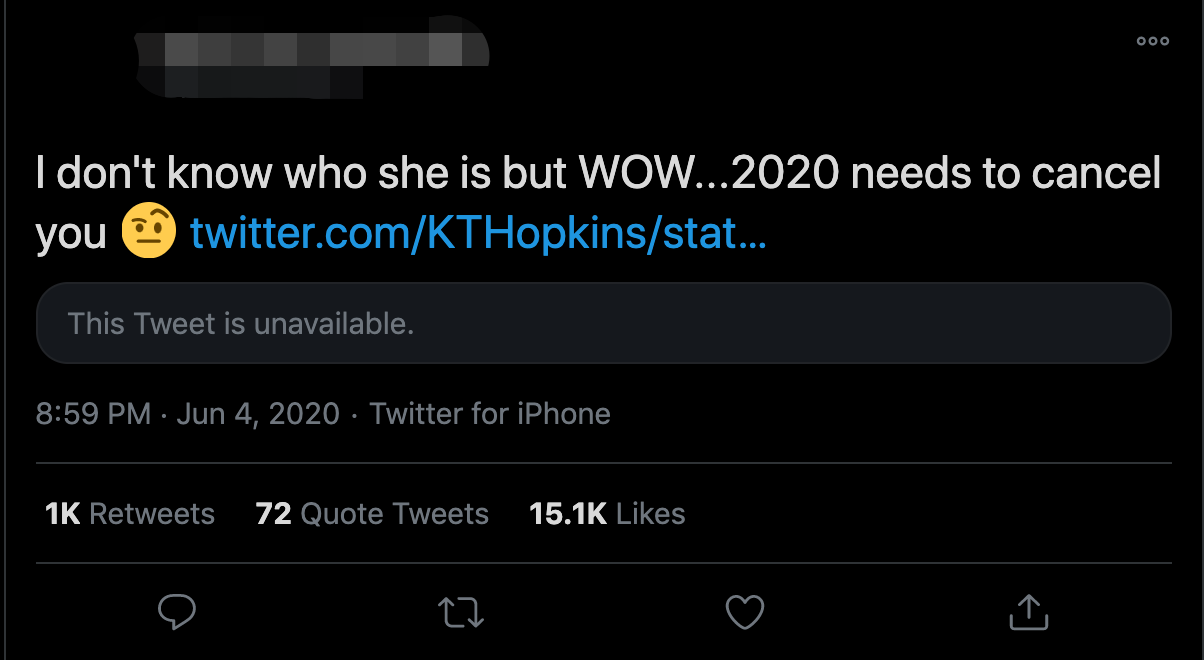Open the share tweet options
Viewport: 1204px width, 660px height.
point(1027,612)
